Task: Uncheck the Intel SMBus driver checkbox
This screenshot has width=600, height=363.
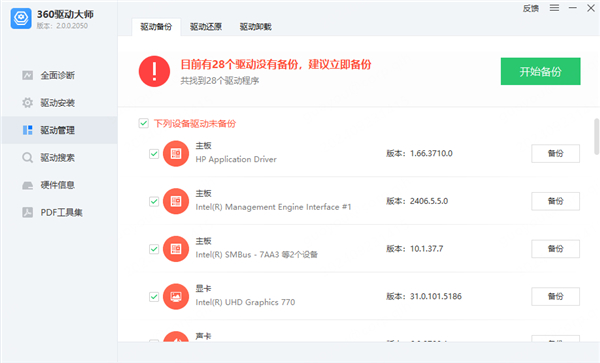Action: (x=154, y=249)
